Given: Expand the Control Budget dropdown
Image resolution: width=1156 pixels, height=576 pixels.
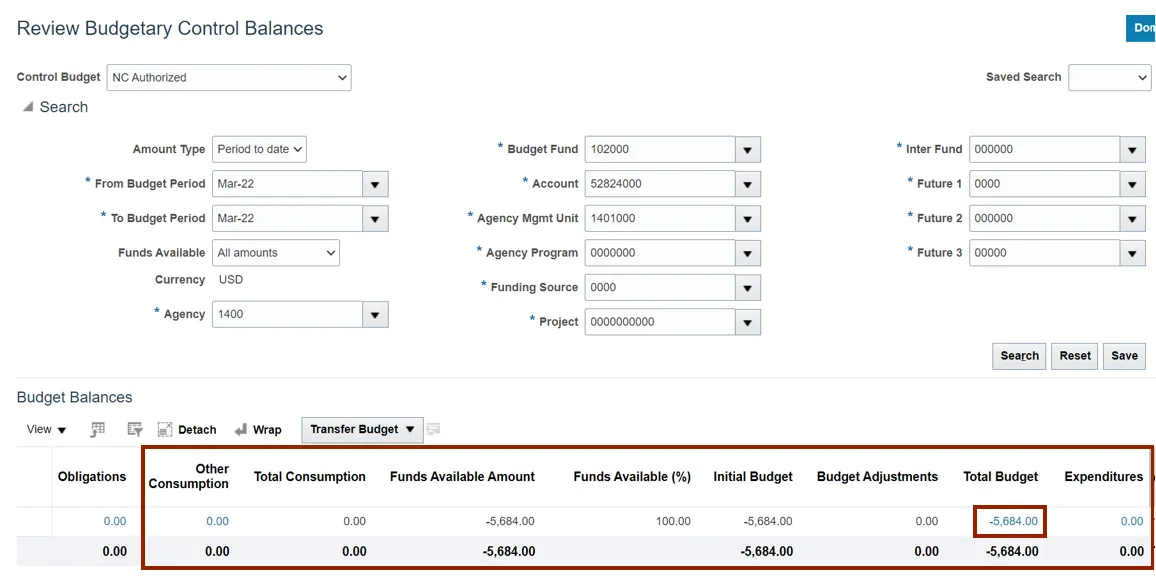Looking at the screenshot, I should coord(342,78).
